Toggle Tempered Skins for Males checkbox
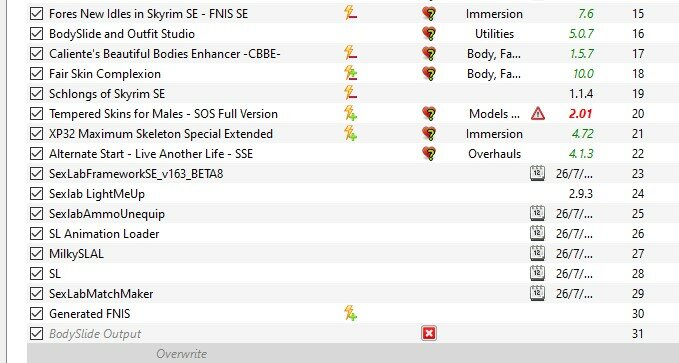 (x=36, y=113)
